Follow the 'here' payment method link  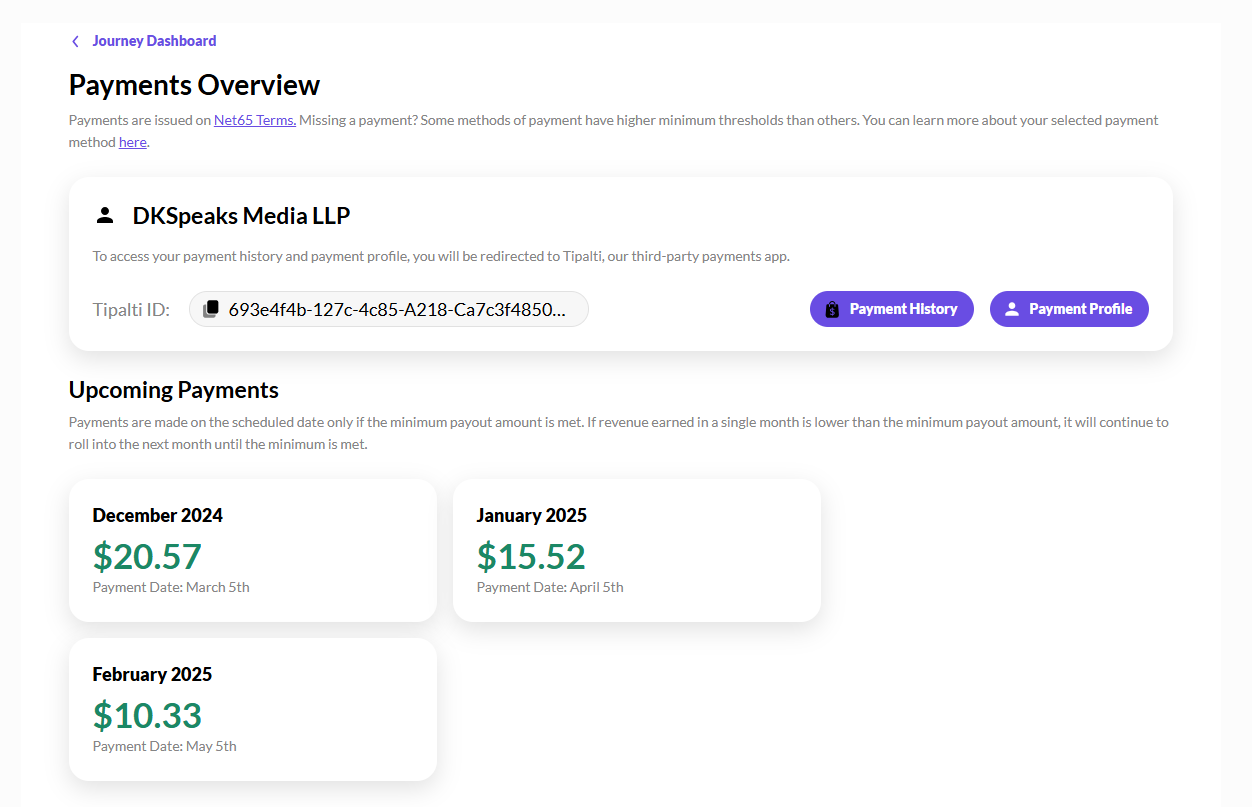(x=132, y=142)
